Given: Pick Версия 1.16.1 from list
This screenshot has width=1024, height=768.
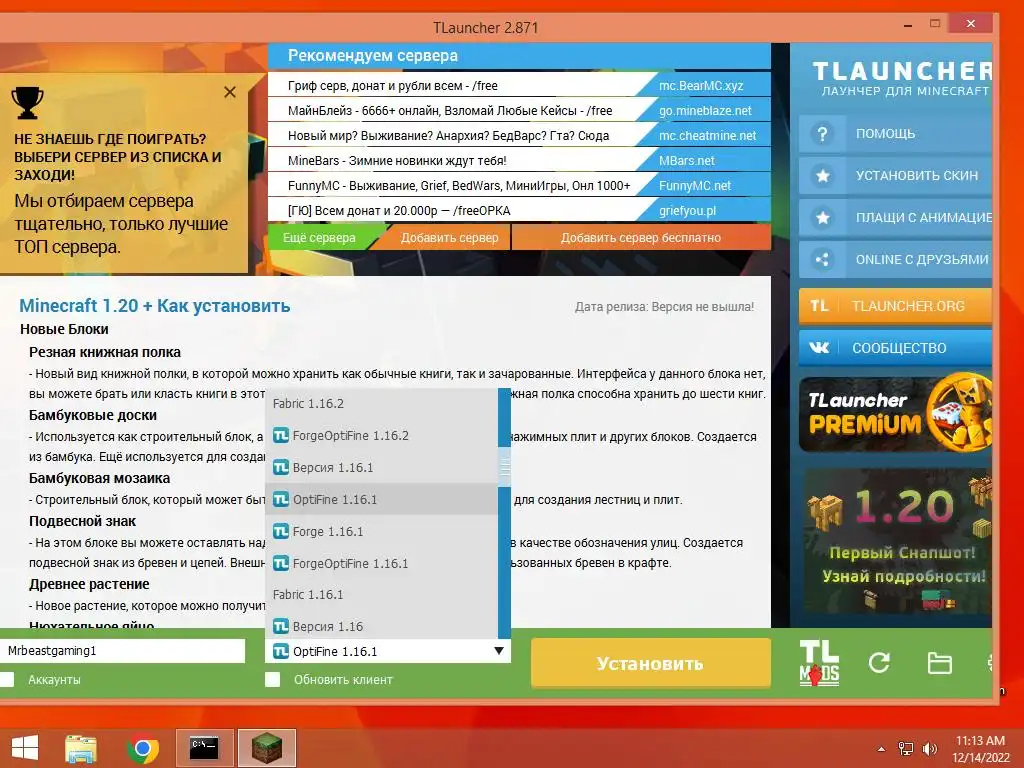Looking at the screenshot, I should pos(381,468).
